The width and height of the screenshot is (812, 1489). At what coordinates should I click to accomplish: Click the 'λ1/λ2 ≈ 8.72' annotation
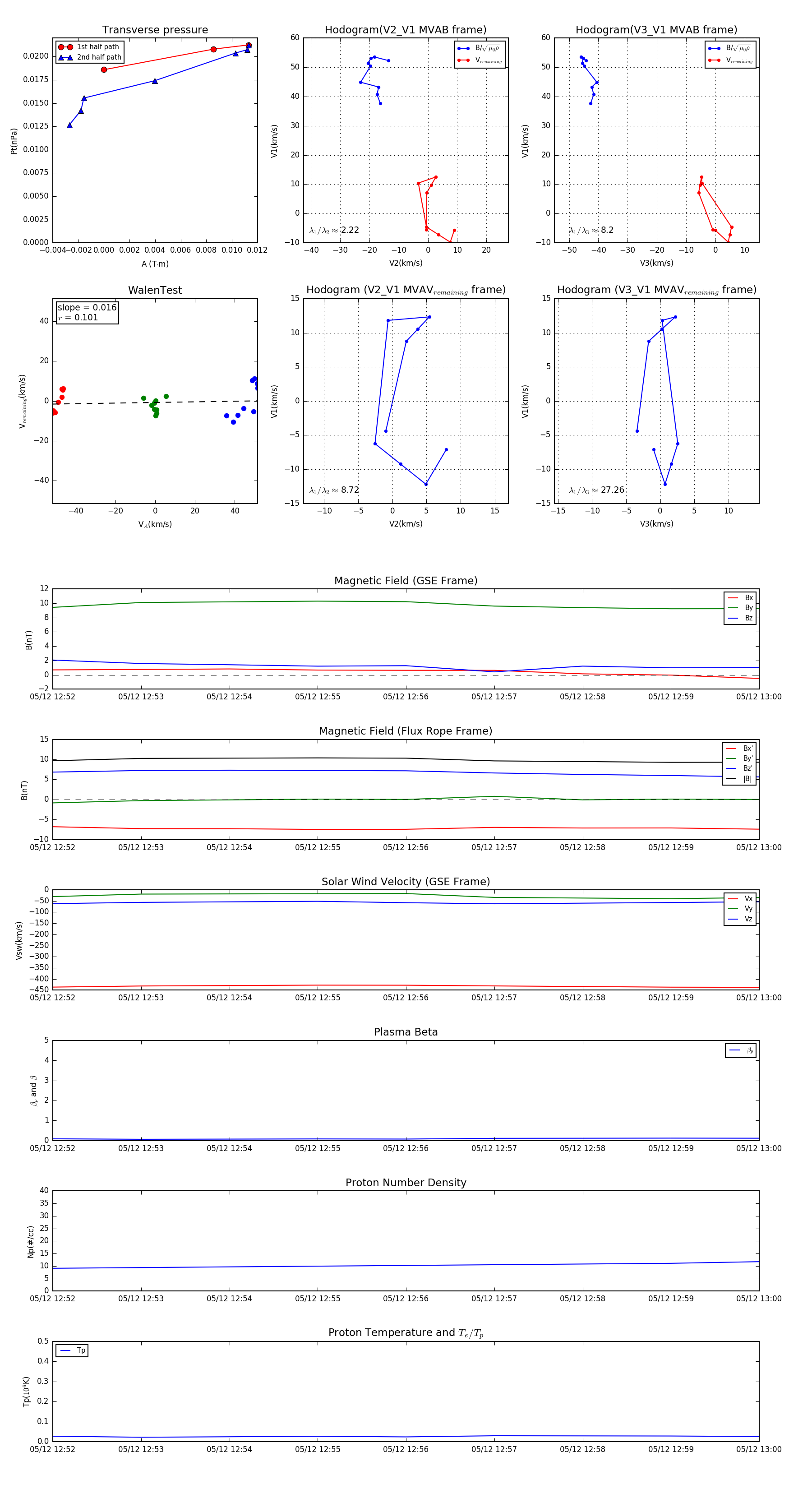334,490
